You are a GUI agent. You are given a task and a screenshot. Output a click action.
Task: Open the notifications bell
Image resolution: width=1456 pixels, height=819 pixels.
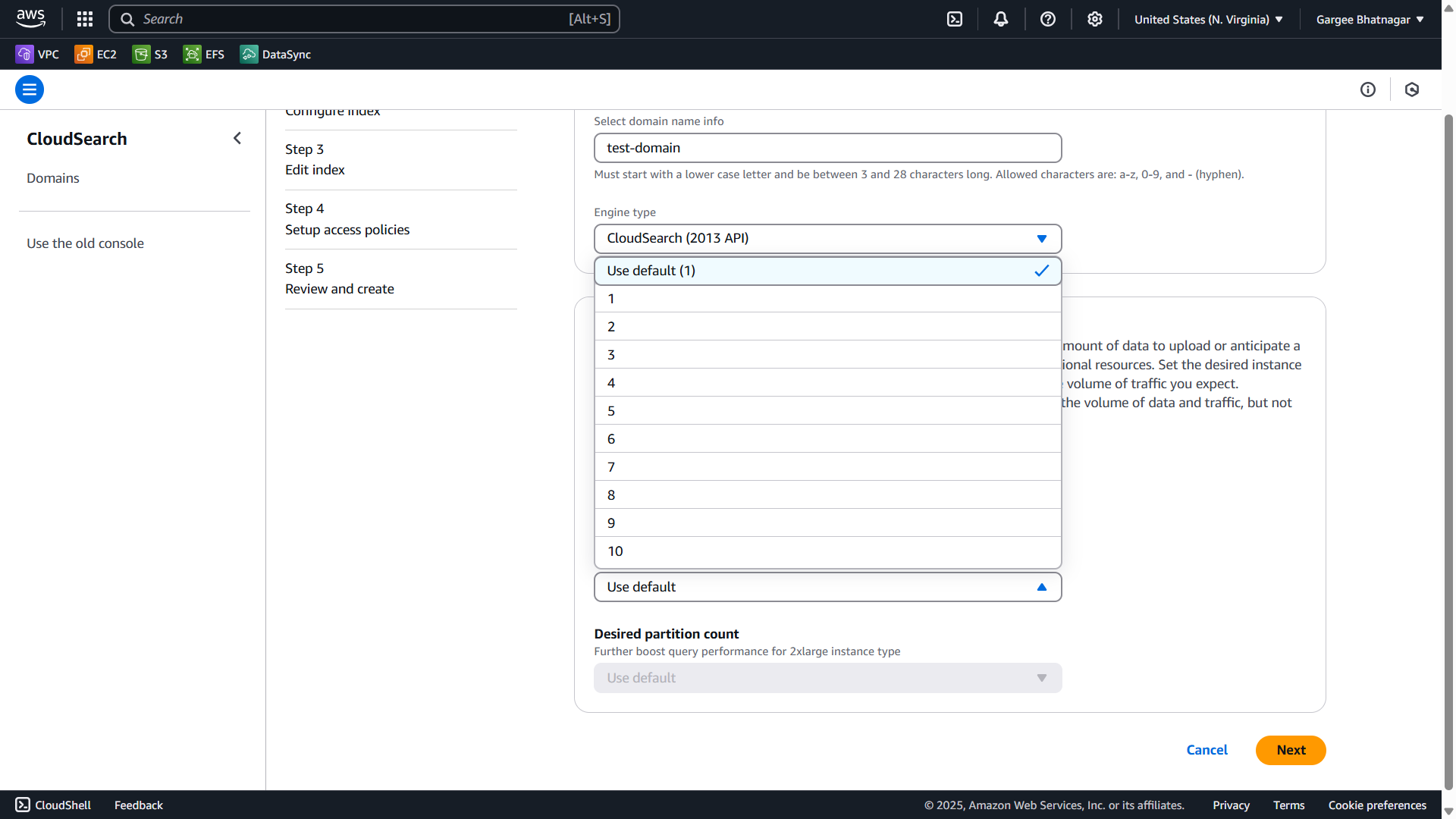click(x=1001, y=19)
